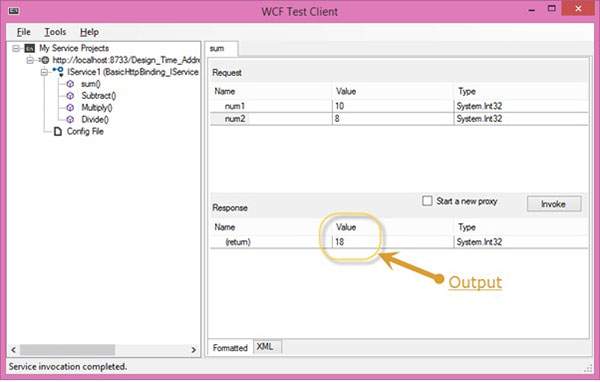Maximize the WCF Test Client window
600x382 pixels.
coord(551,9)
